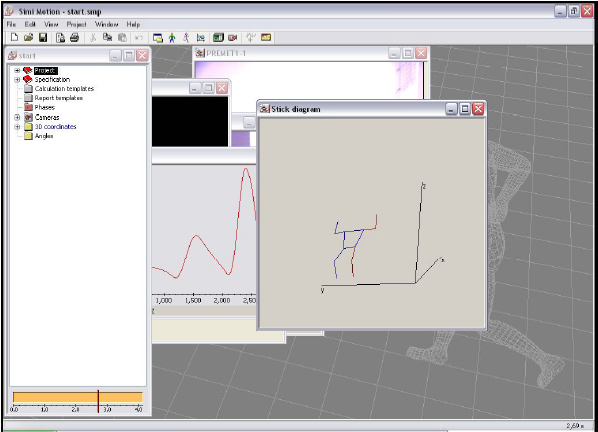This screenshot has height=432, width=598.
Task: Click the running stick figure toolbar icon
Action: [186, 37]
